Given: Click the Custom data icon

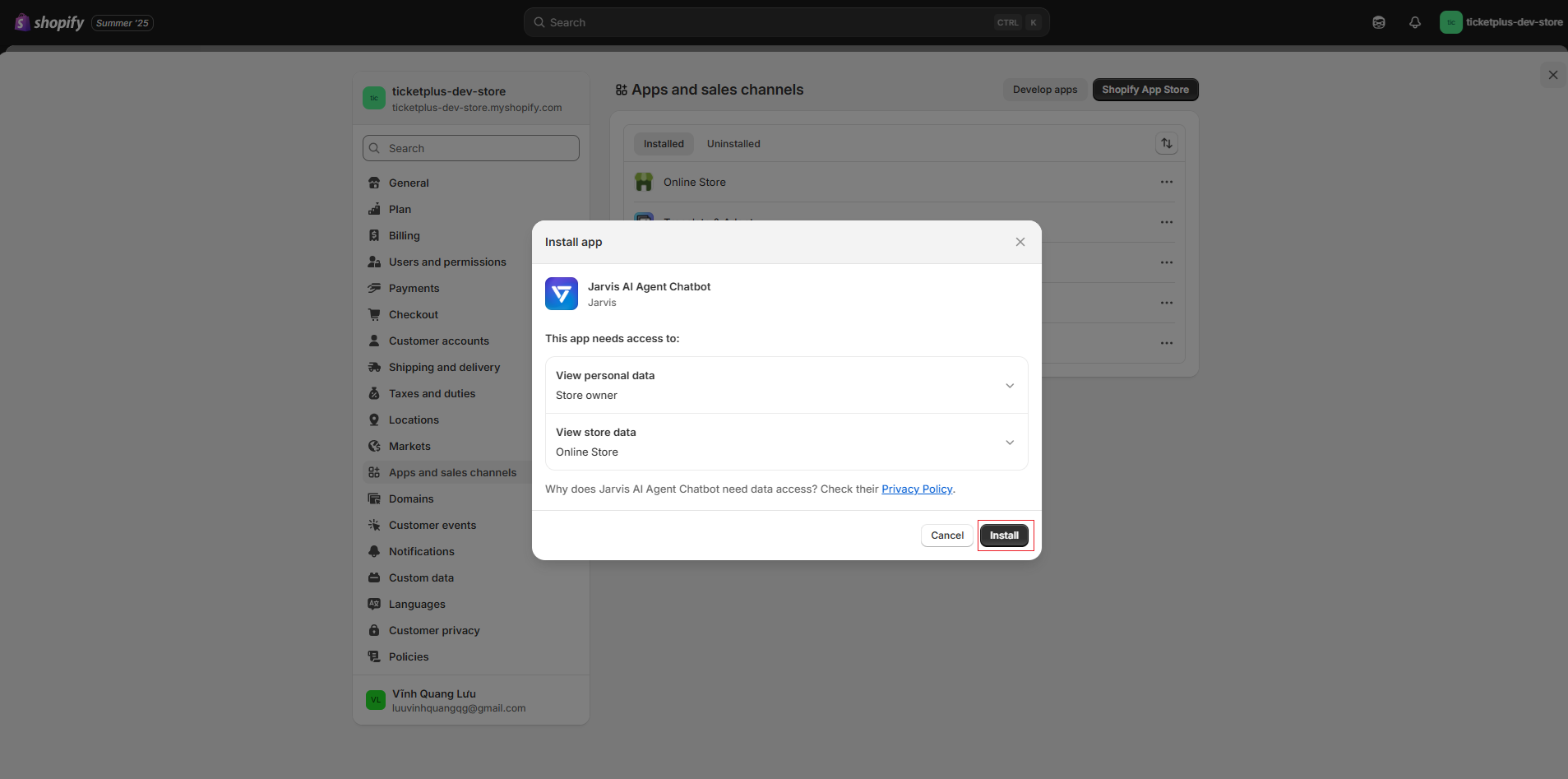Looking at the screenshot, I should click(x=374, y=577).
